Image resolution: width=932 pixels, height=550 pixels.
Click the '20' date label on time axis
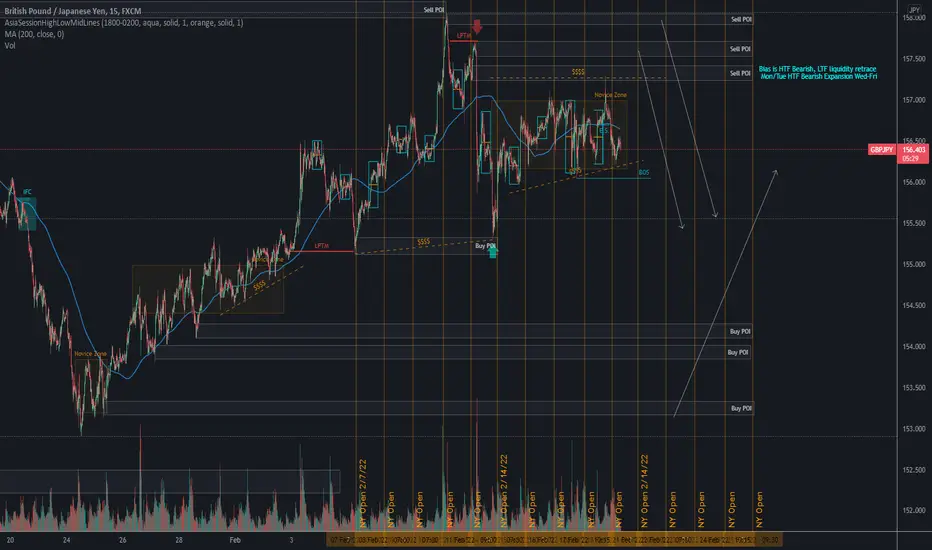(10, 540)
